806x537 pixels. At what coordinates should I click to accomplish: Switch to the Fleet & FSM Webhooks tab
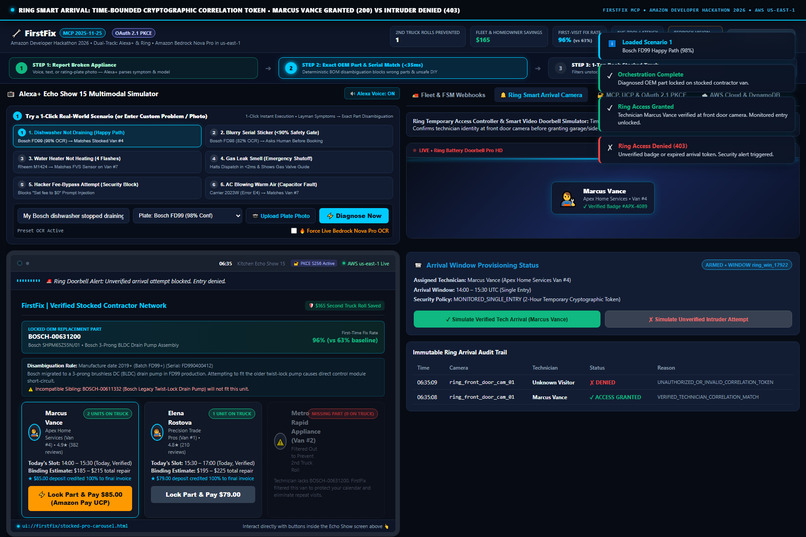pyautogui.click(x=449, y=95)
